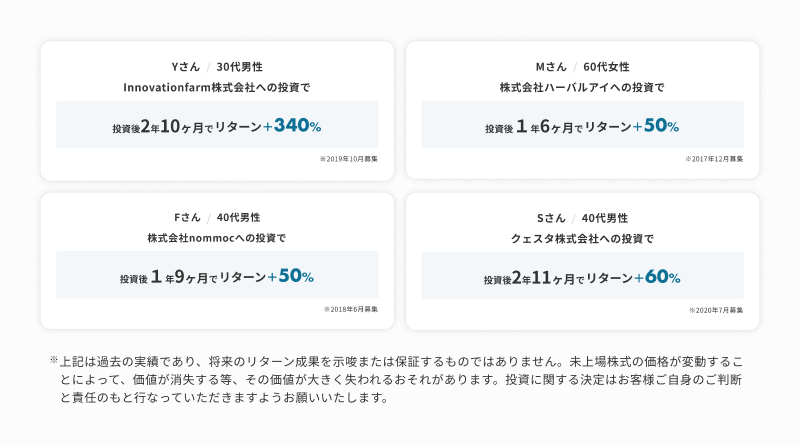Click the disclaimer paragraph starting with ※上記は過去の実績
The height and width of the screenshot is (446, 800).
(399, 378)
